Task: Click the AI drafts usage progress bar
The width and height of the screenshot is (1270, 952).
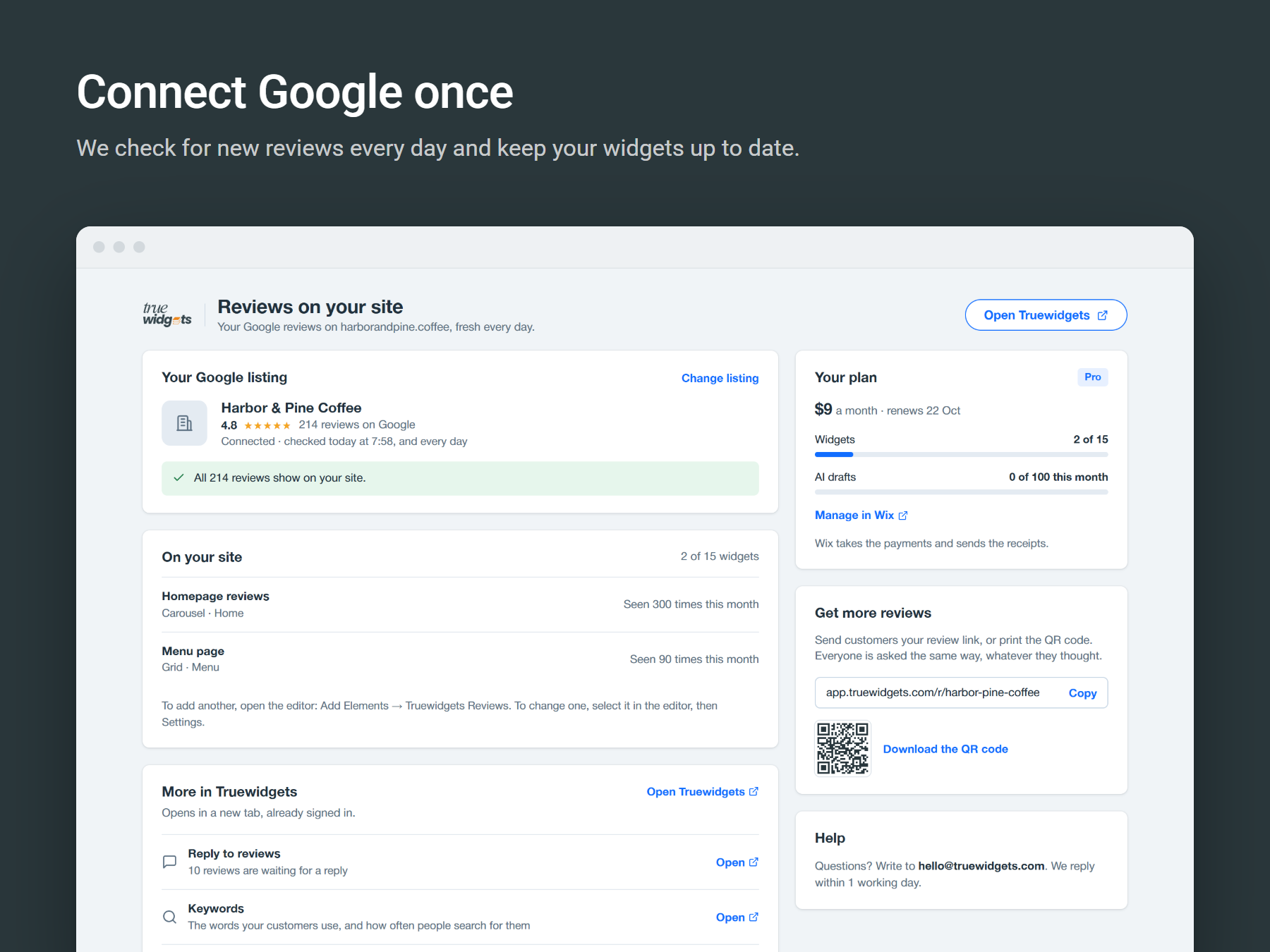Action: 961,492
